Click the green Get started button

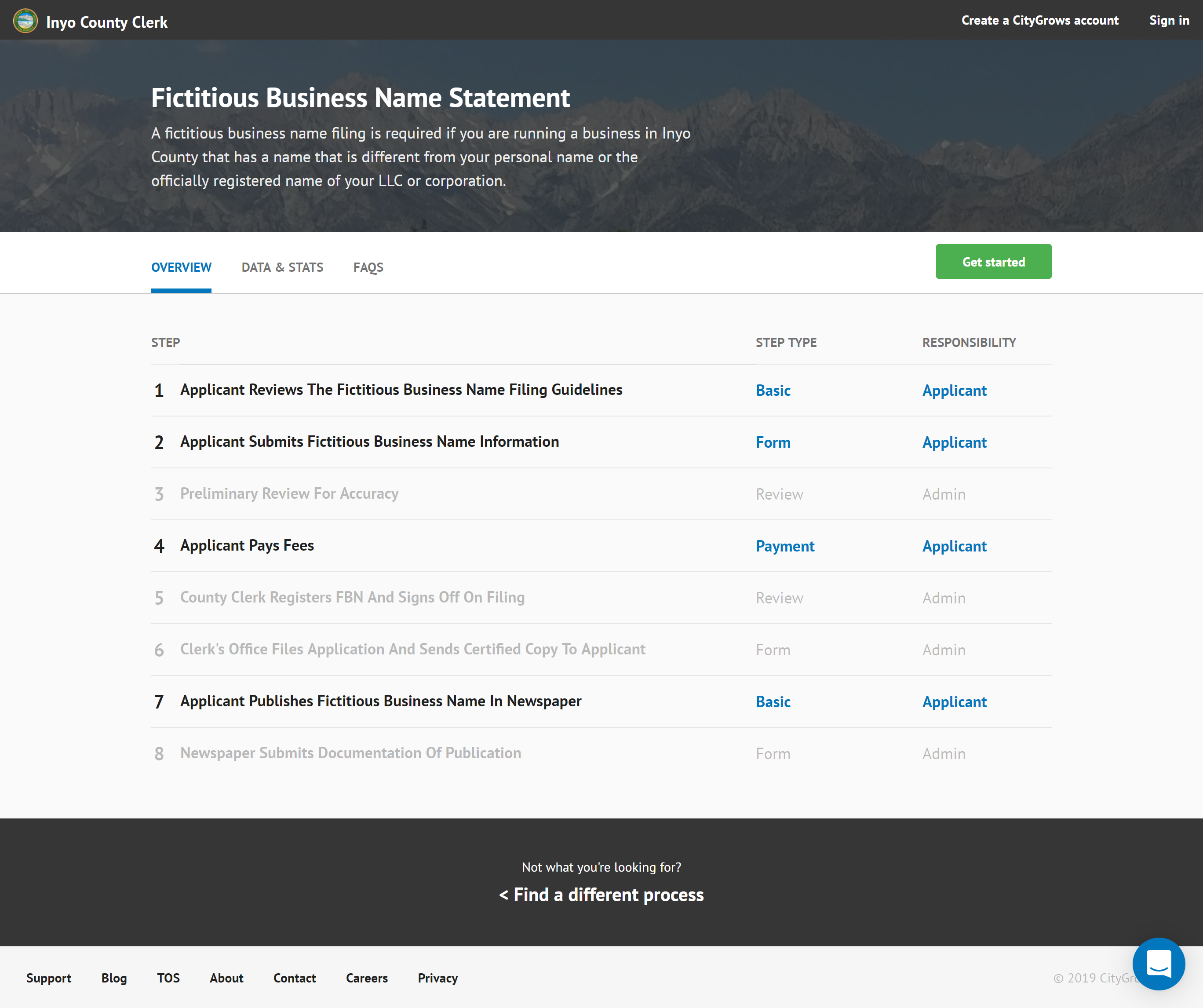point(993,261)
